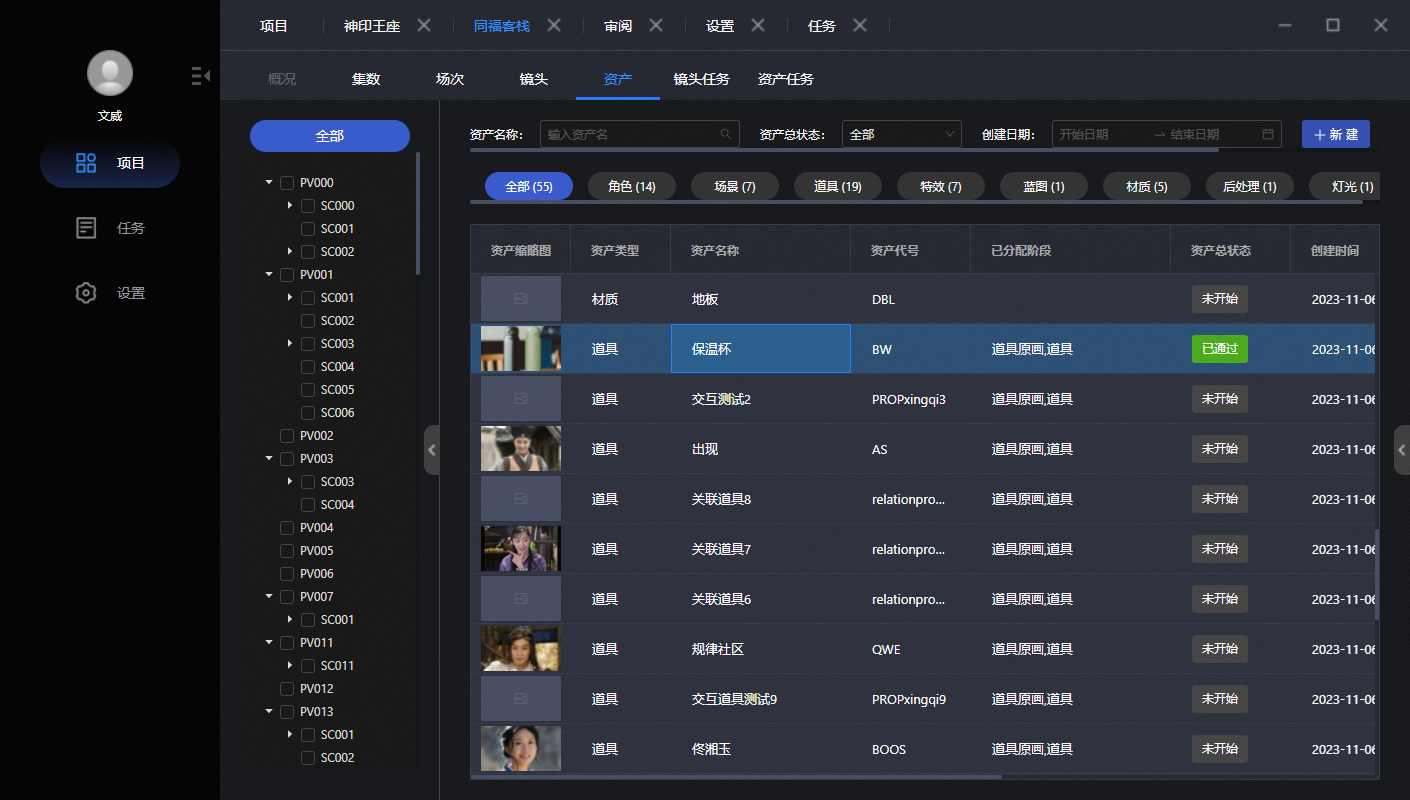Check the PV005 checkbox
The height and width of the screenshot is (800, 1410).
click(287, 551)
